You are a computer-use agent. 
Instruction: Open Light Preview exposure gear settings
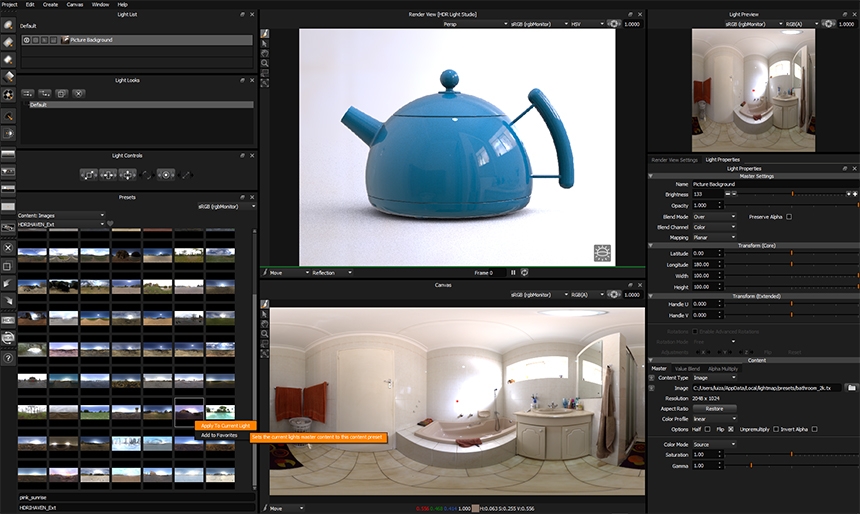(x=828, y=24)
